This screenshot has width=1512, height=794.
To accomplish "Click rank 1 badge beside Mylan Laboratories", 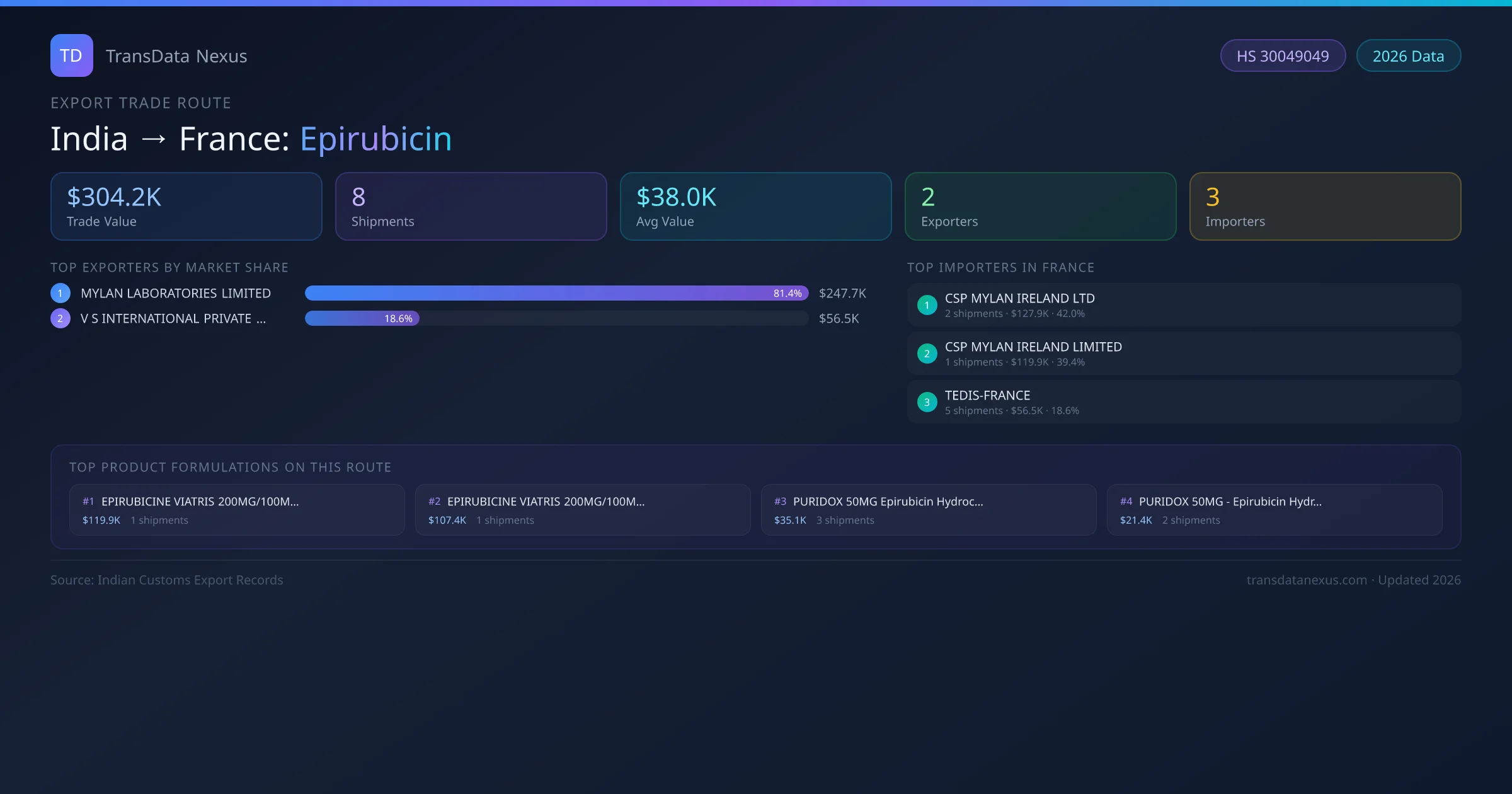I will click(60, 293).
